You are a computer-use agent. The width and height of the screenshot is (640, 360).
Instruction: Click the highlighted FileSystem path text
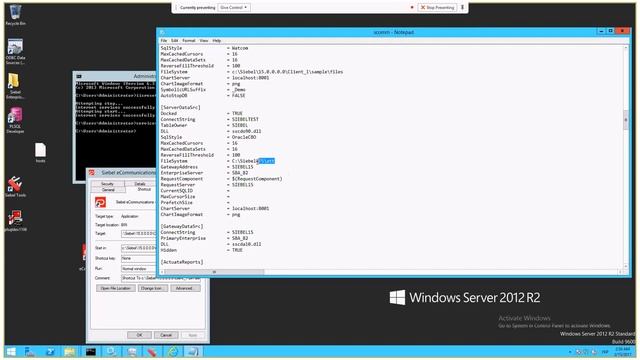tap(266, 161)
